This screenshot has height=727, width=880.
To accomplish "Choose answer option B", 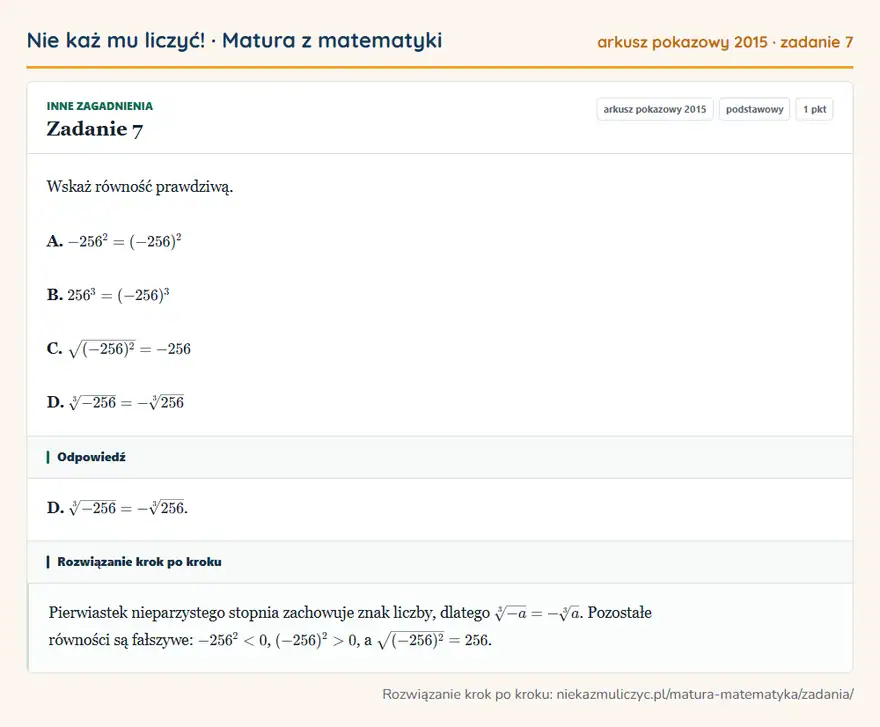I will point(108,295).
